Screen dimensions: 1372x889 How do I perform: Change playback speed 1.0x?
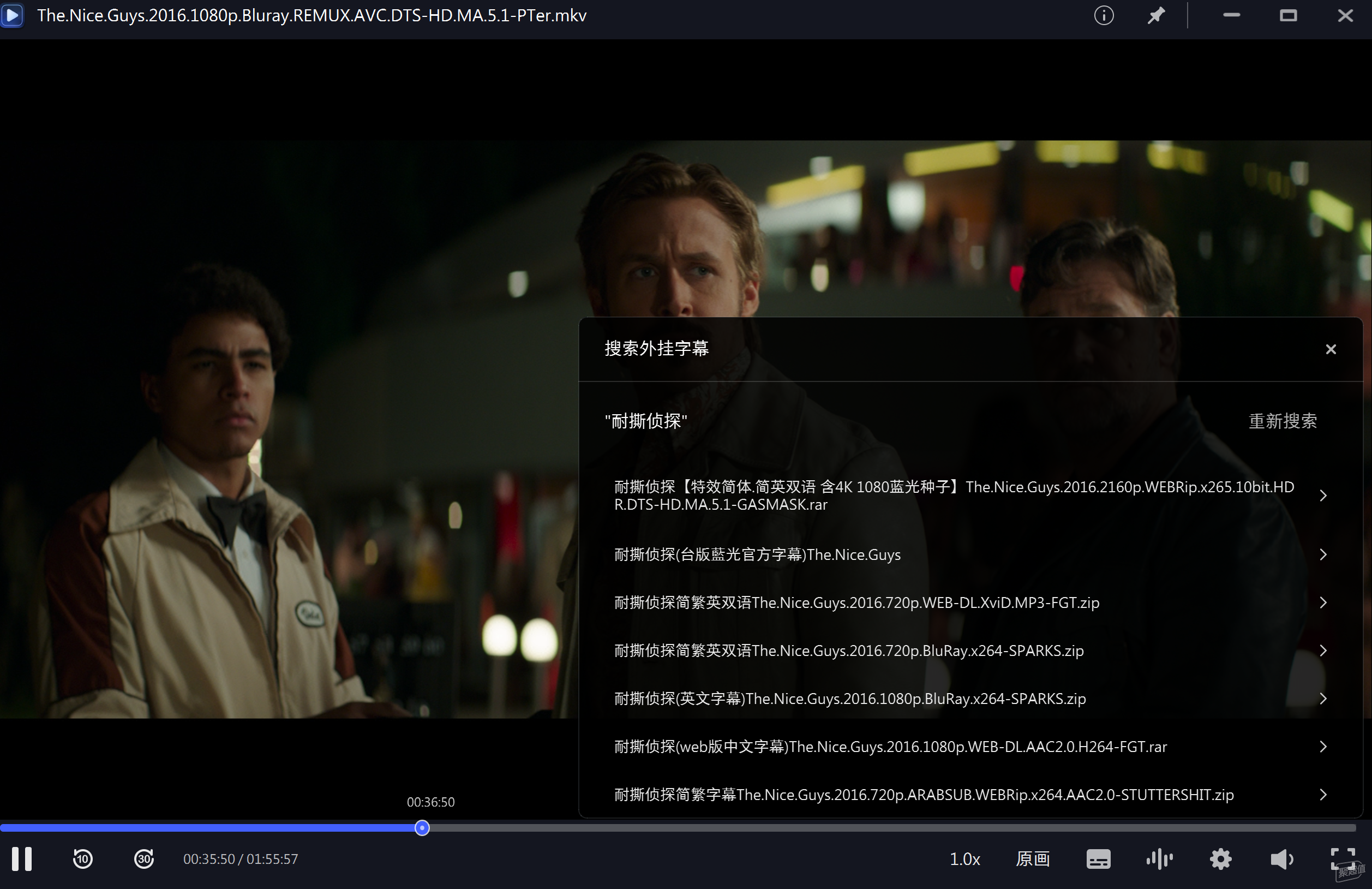[964, 859]
